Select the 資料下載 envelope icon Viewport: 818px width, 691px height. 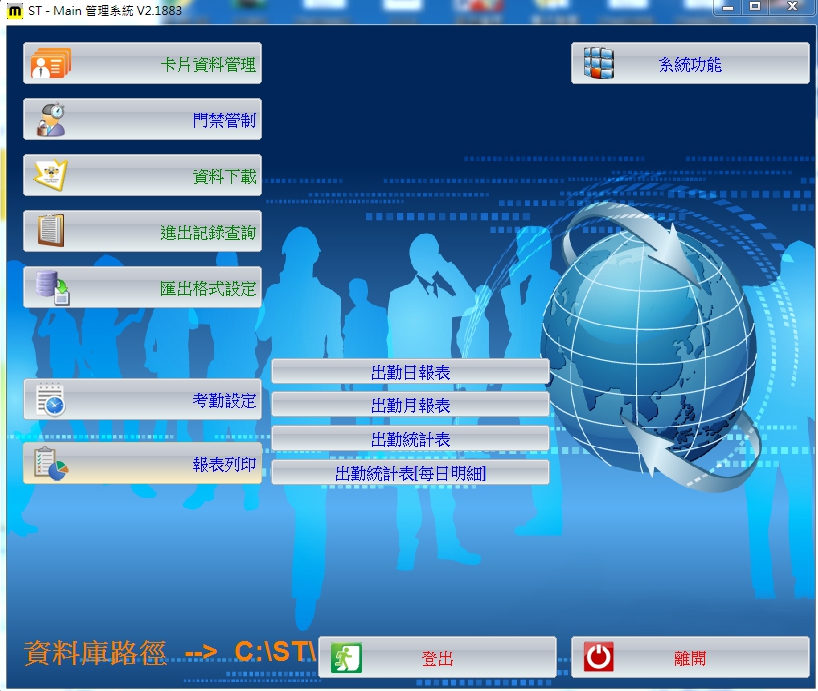point(50,176)
